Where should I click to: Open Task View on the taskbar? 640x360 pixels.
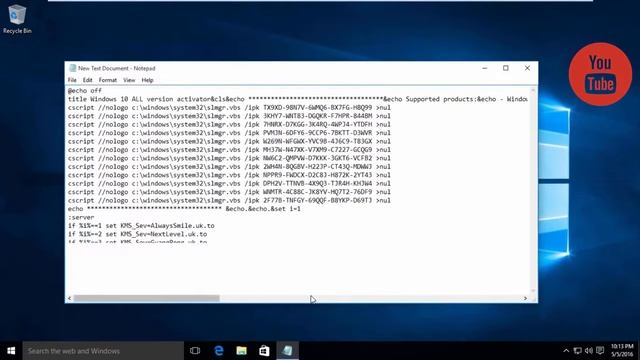(x=195, y=351)
